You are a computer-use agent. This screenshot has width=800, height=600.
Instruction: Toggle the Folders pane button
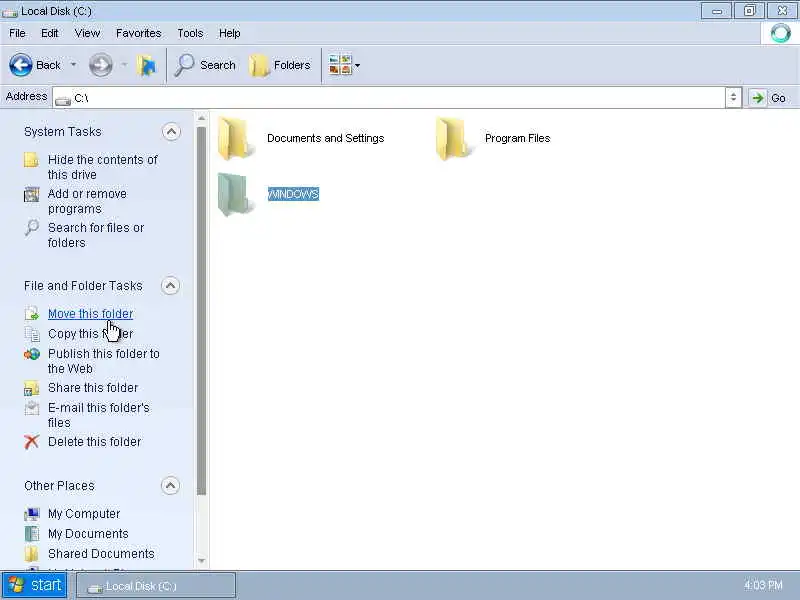(280, 65)
